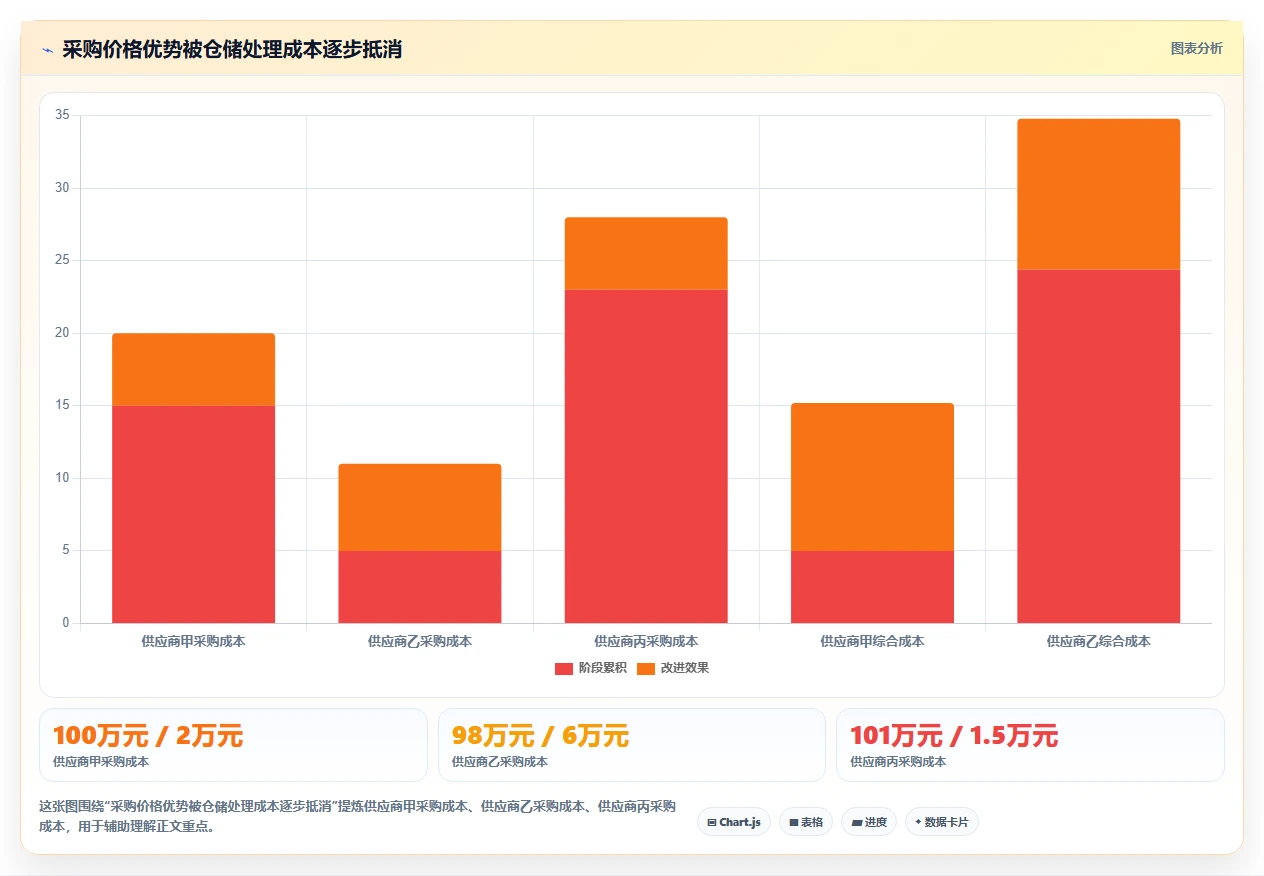1264x876 pixels.
Task: Click the 100万元 / 2万元 data card value
Action: pos(148,736)
